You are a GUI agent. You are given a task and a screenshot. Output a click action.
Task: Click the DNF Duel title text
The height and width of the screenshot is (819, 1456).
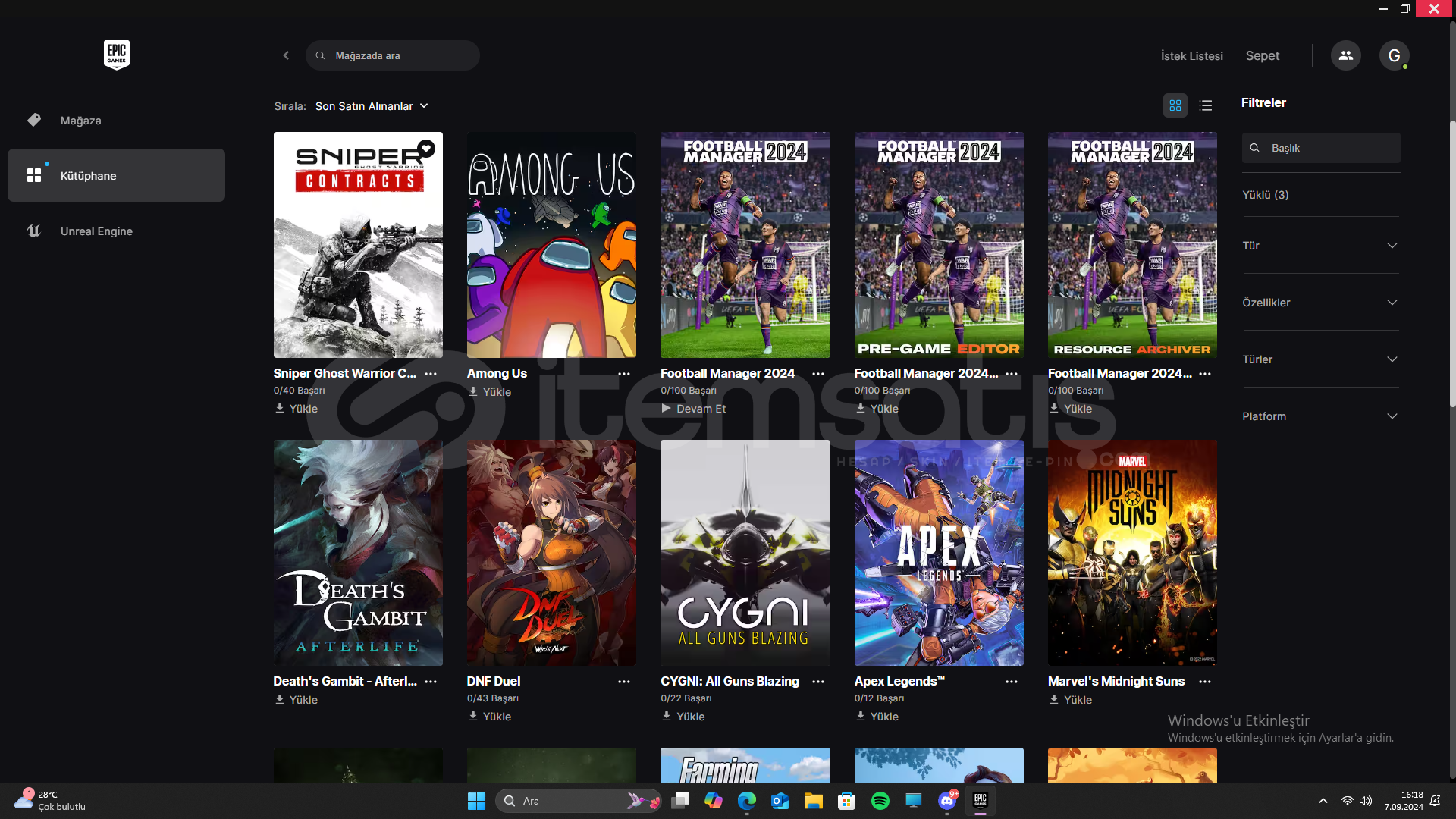point(494,682)
